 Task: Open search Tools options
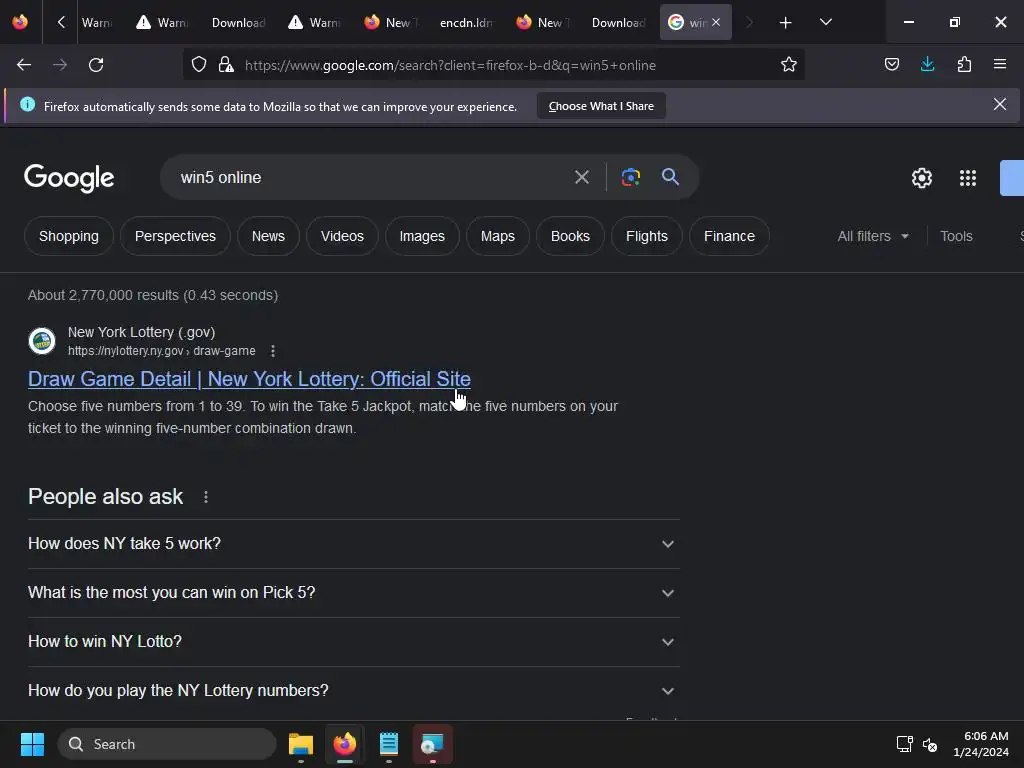pyautogui.click(x=956, y=236)
